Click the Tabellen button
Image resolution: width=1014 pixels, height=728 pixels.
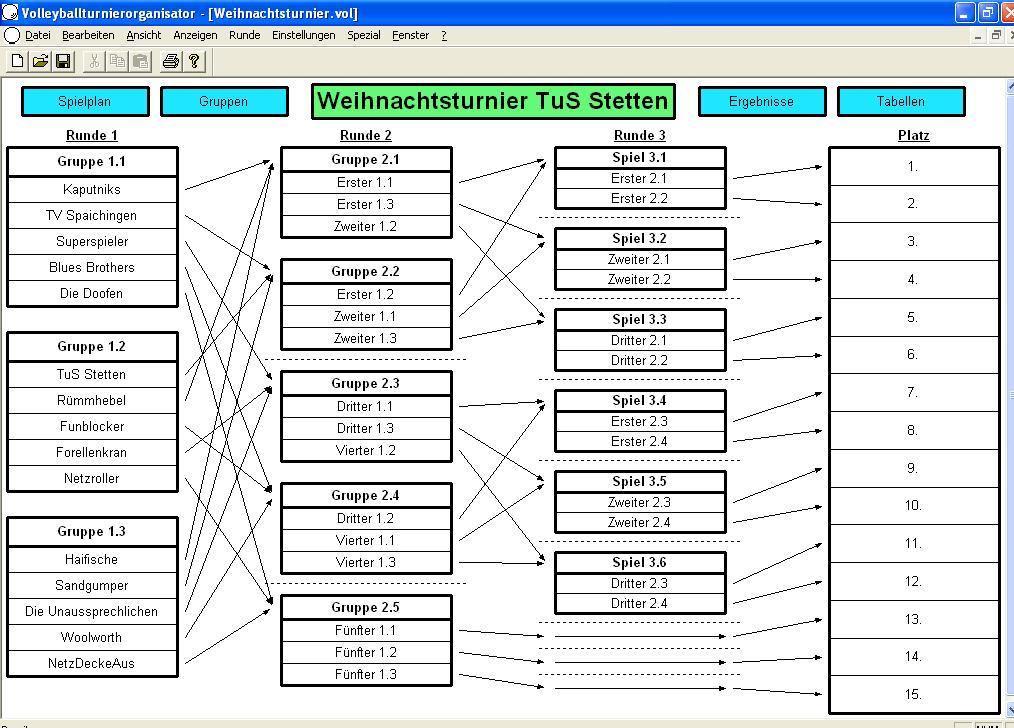coord(900,101)
